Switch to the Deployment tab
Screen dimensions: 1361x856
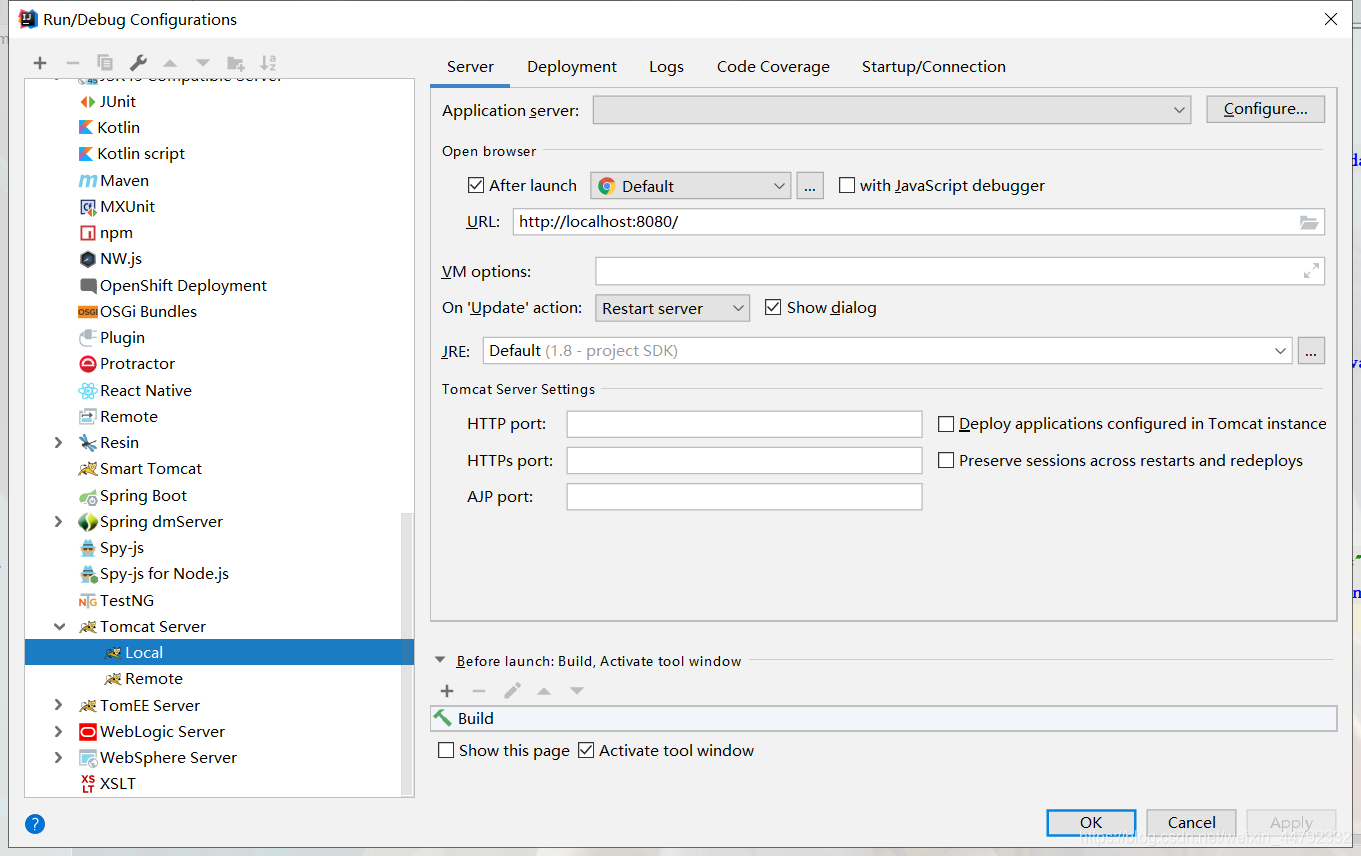click(x=572, y=67)
